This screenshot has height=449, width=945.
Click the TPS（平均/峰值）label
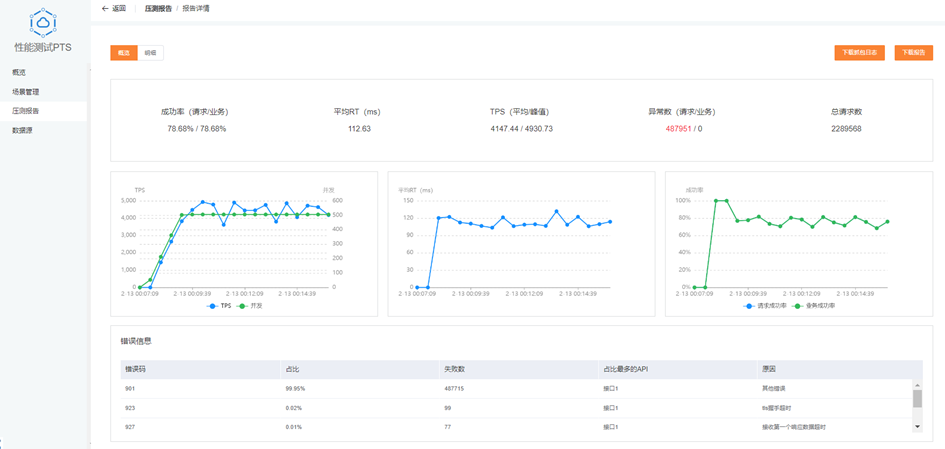pyautogui.click(x=520, y=112)
